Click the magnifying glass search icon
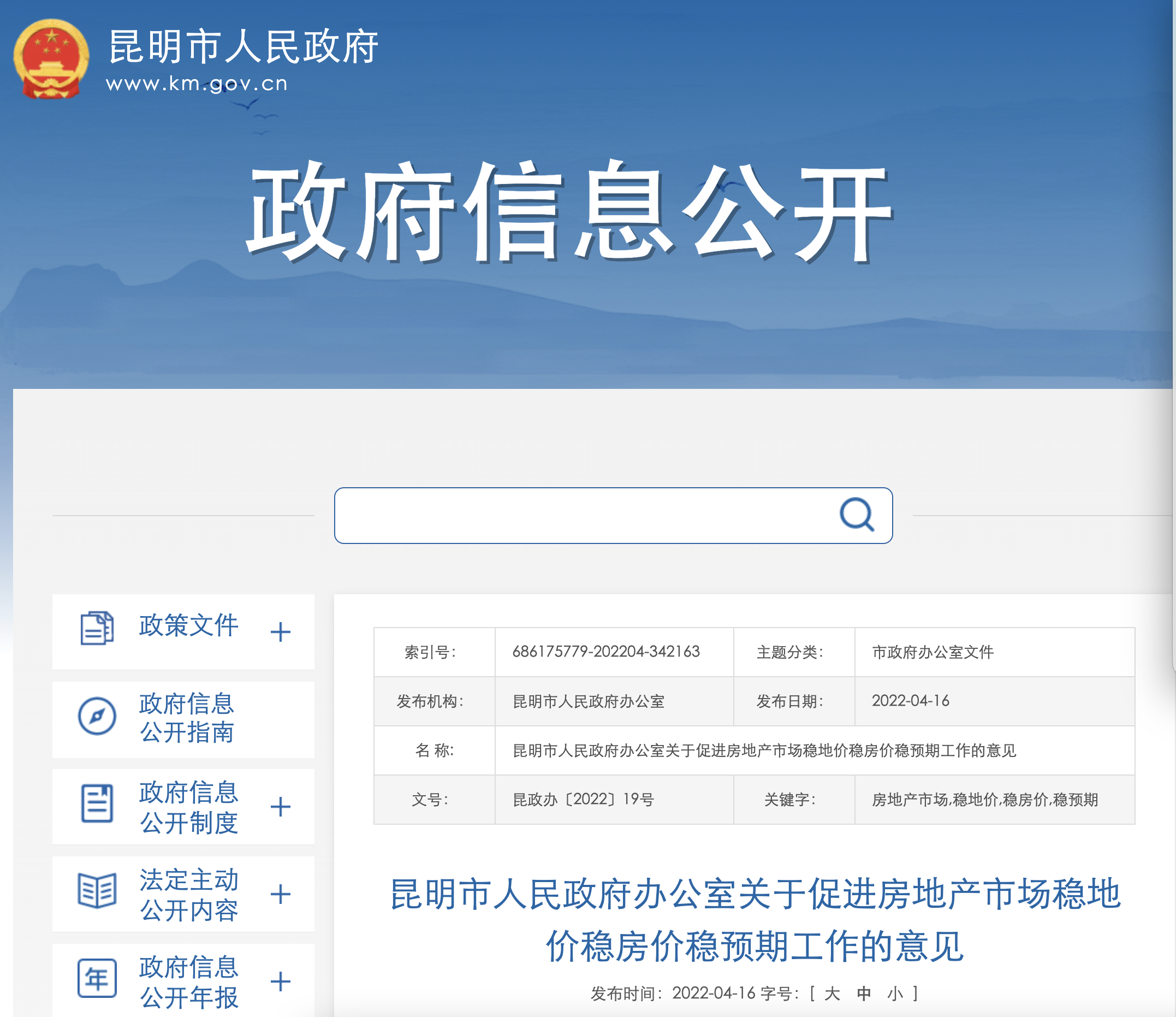The height and width of the screenshot is (1017, 1176). (856, 515)
